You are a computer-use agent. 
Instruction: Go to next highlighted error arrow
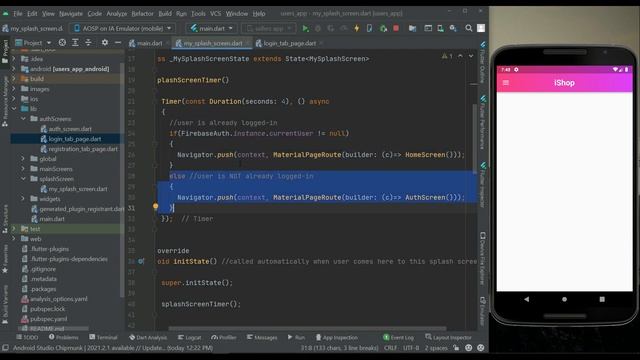(x=471, y=56)
